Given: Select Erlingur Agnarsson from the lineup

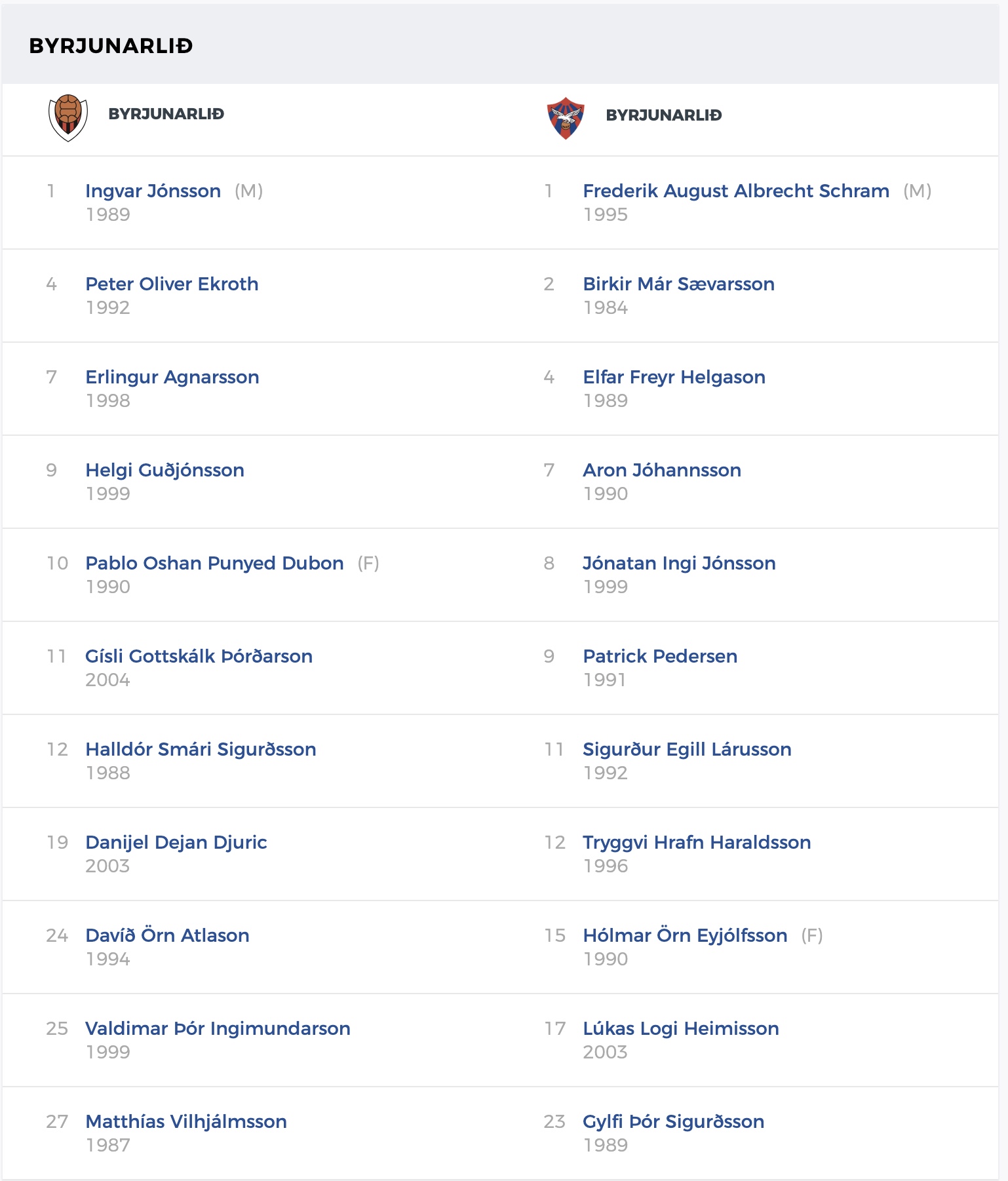Looking at the screenshot, I should (172, 378).
